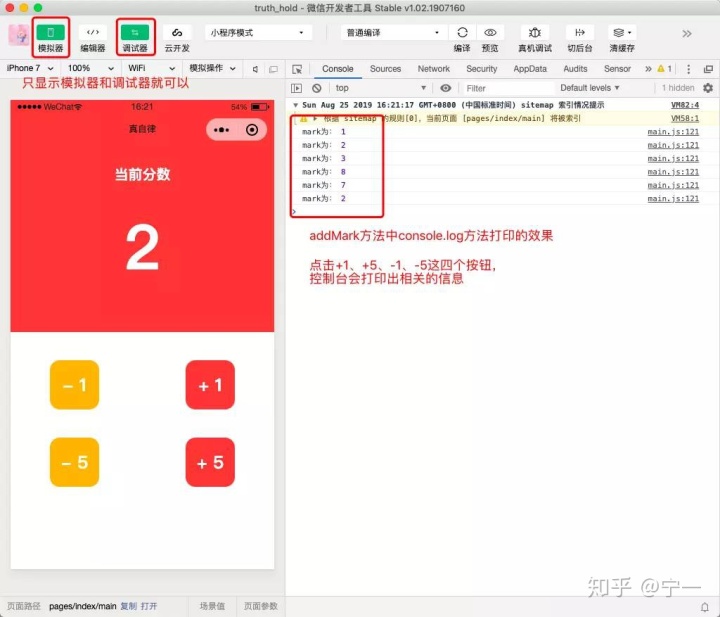Switch to the Security tab
Image resolution: width=720 pixels, height=617 pixels.
(482, 69)
